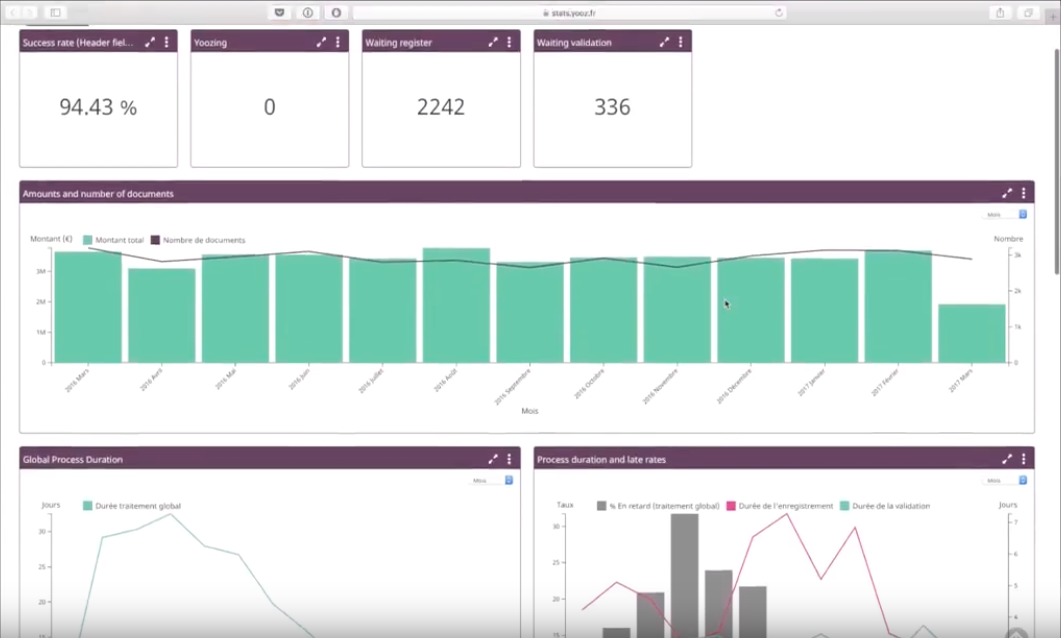Open the Safari share menu

point(999,13)
